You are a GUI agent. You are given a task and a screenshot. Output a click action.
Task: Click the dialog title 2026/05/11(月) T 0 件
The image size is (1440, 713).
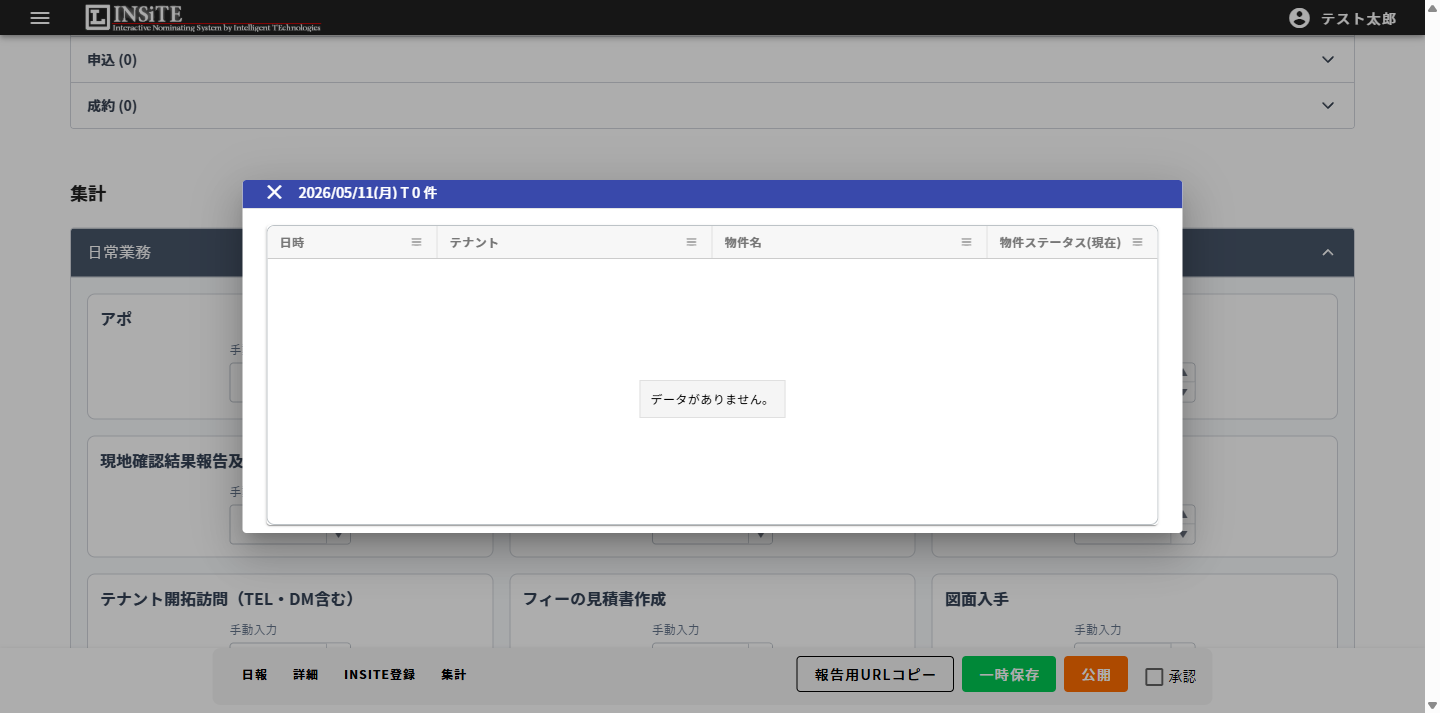point(367,193)
